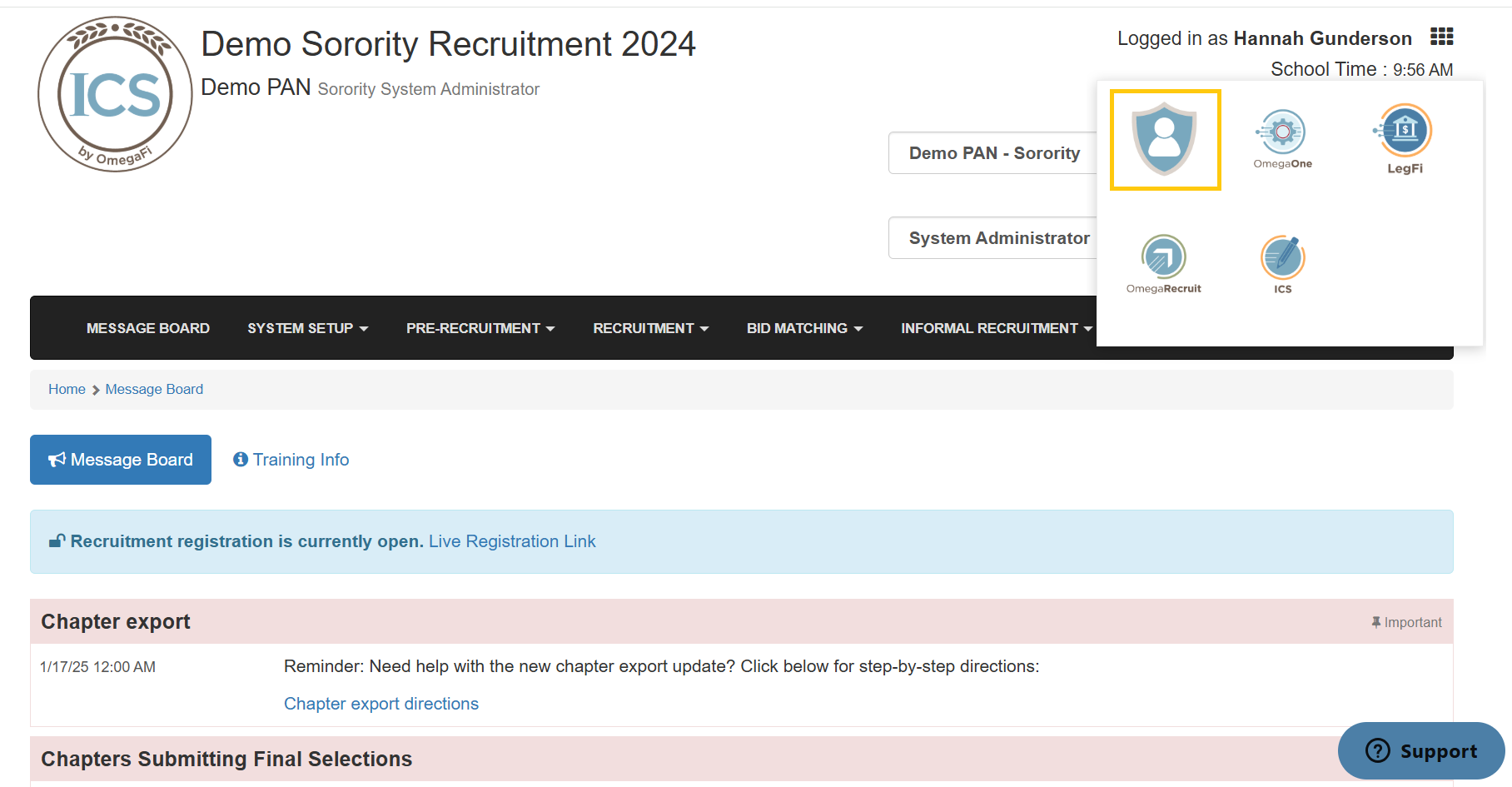This screenshot has height=787, width=1512.
Task: Switch to the Training Info tab
Action: pos(291,460)
